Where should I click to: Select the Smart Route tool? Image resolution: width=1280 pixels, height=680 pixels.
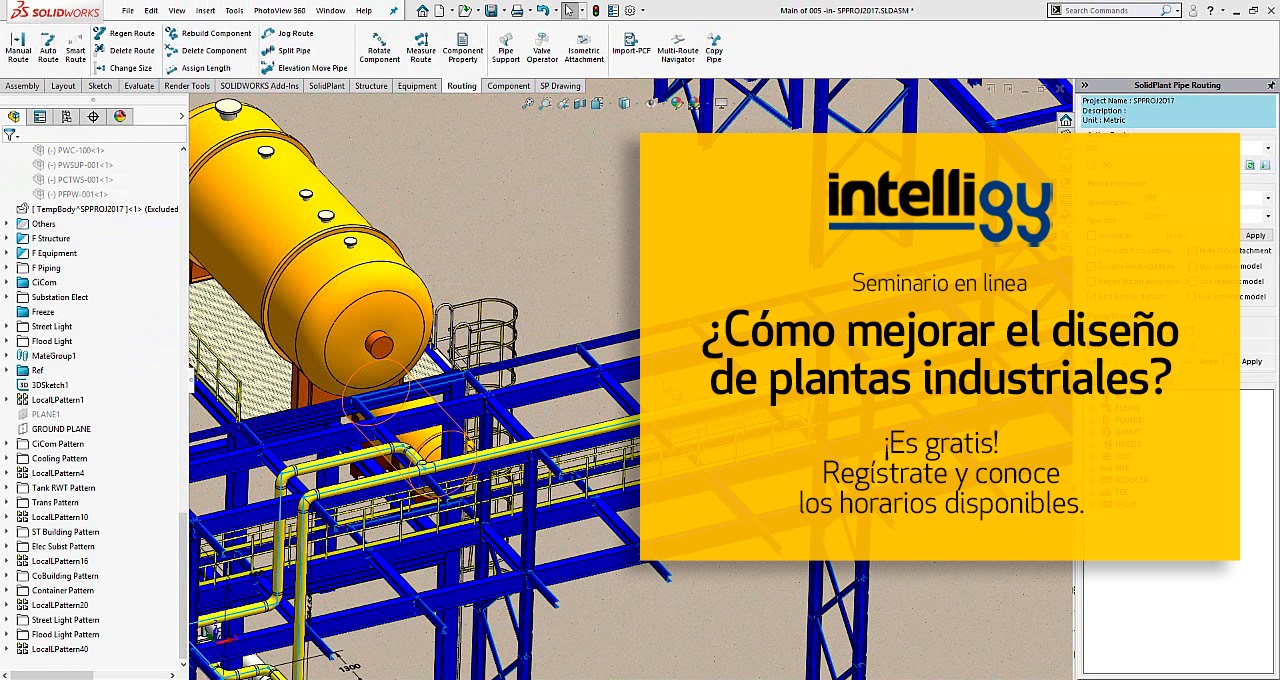(x=76, y=47)
